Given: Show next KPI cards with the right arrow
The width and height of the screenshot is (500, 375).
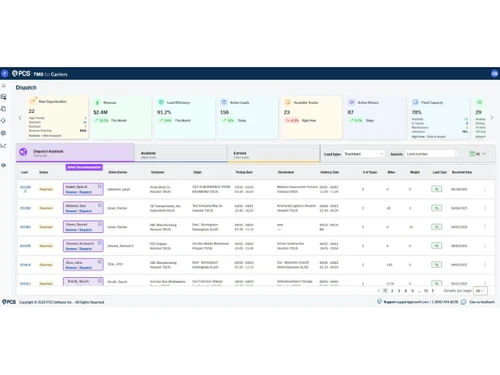Looking at the screenshot, I should pos(492,118).
